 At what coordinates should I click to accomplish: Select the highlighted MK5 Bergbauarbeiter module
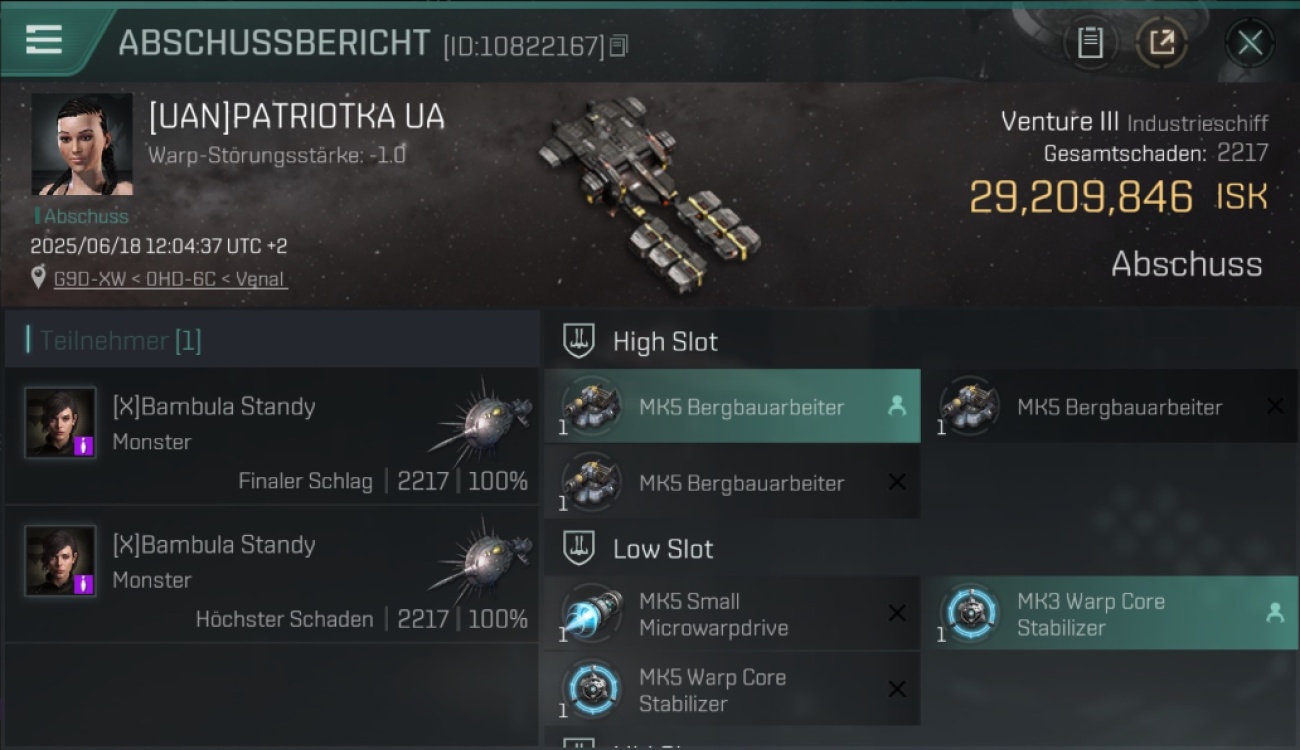click(732, 406)
